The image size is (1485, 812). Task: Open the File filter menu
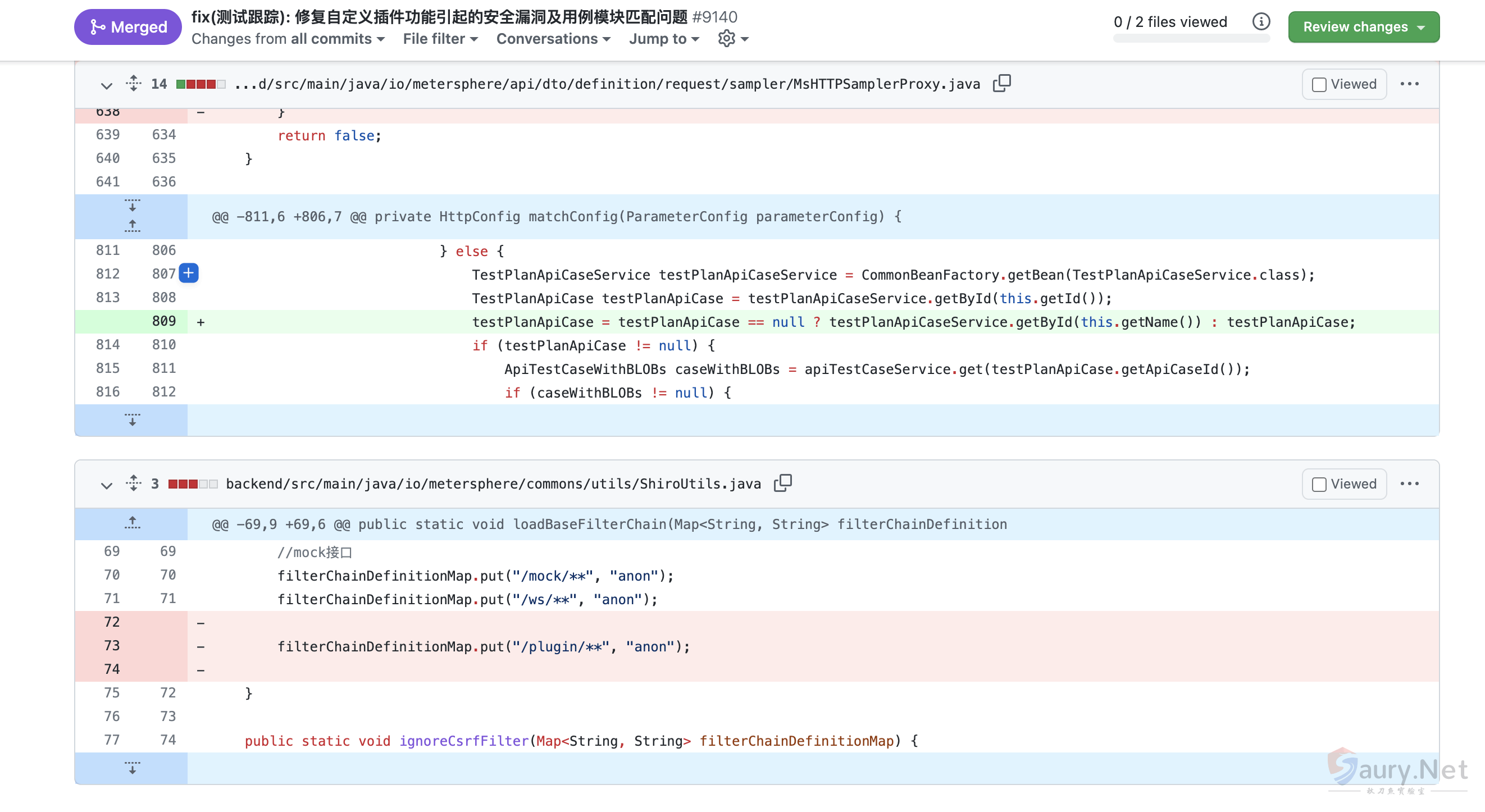coord(440,39)
